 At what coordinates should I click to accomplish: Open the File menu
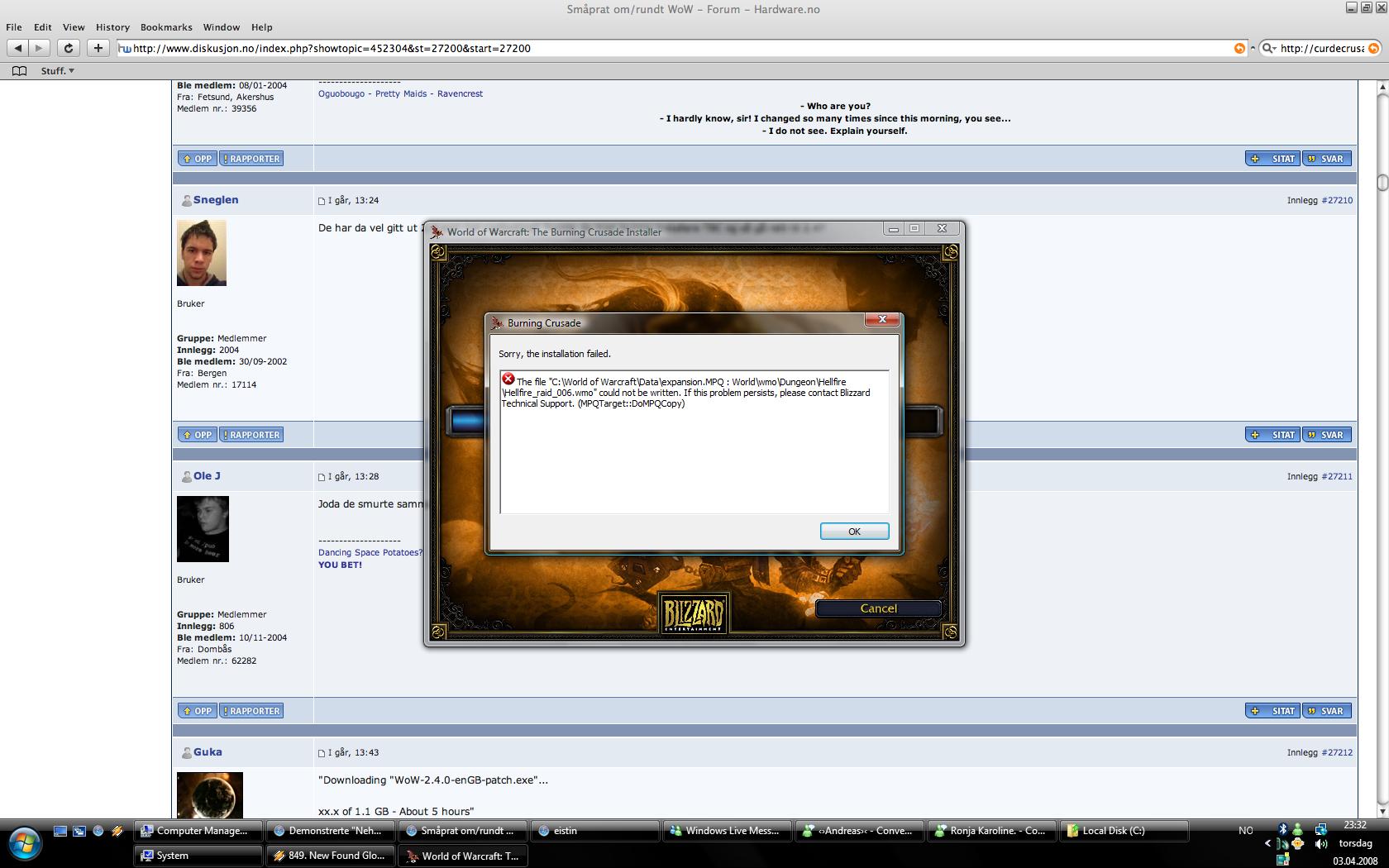click(x=14, y=27)
